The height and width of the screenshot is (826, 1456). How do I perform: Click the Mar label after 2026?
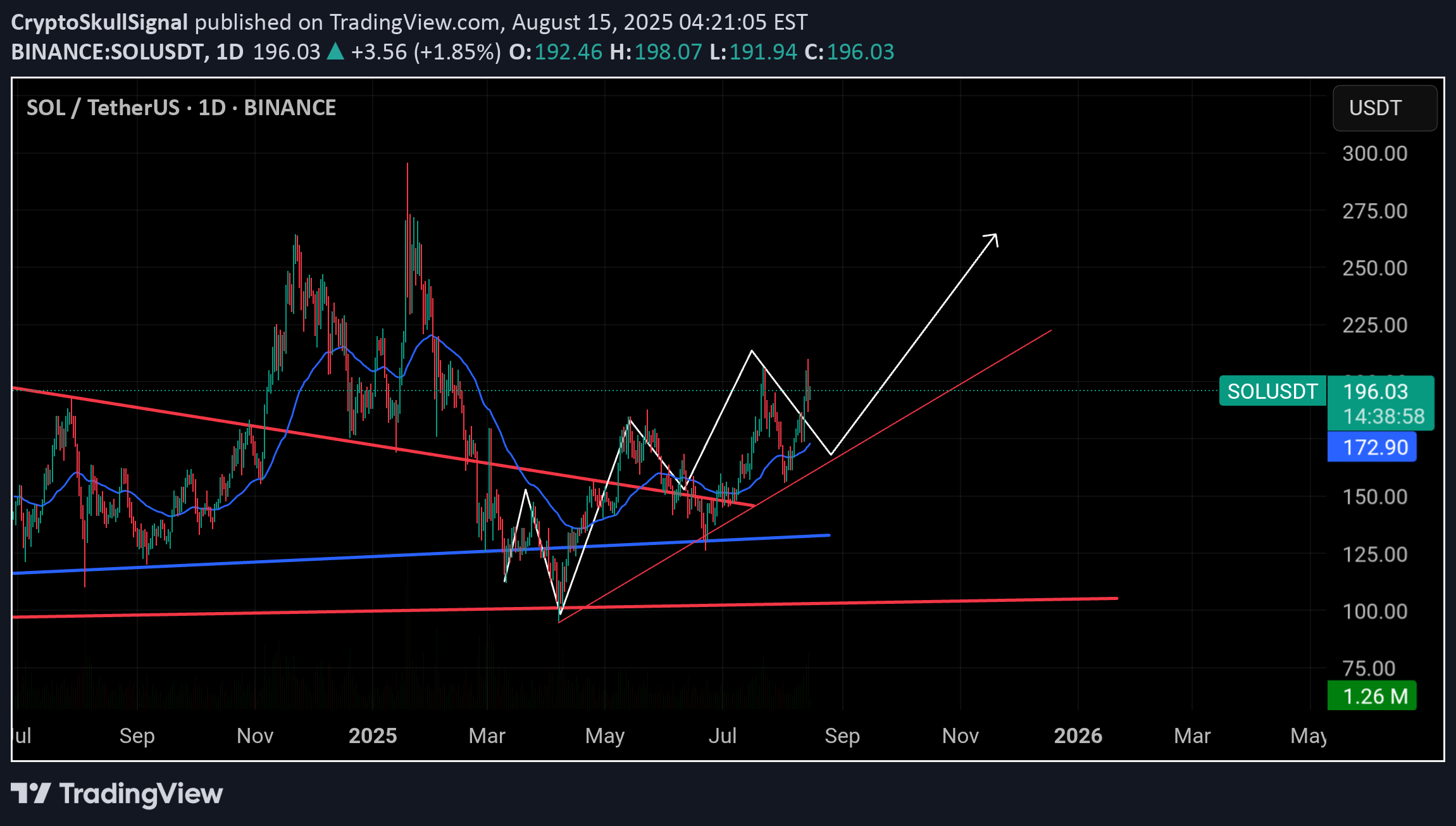click(x=1193, y=735)
